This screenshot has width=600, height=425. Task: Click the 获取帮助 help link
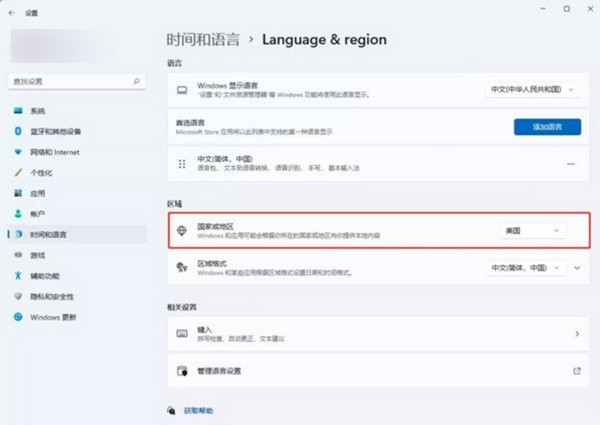198,411
